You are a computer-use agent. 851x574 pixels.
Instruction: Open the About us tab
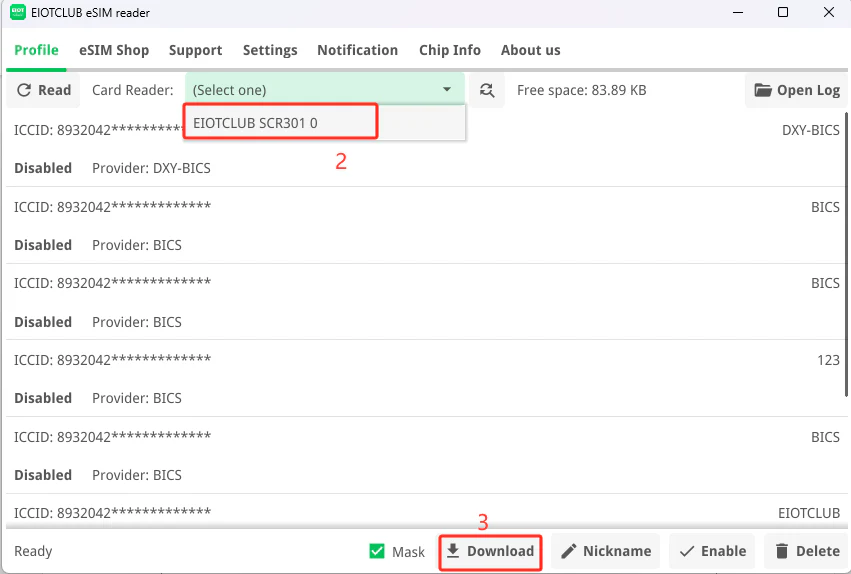coord(530,50)
